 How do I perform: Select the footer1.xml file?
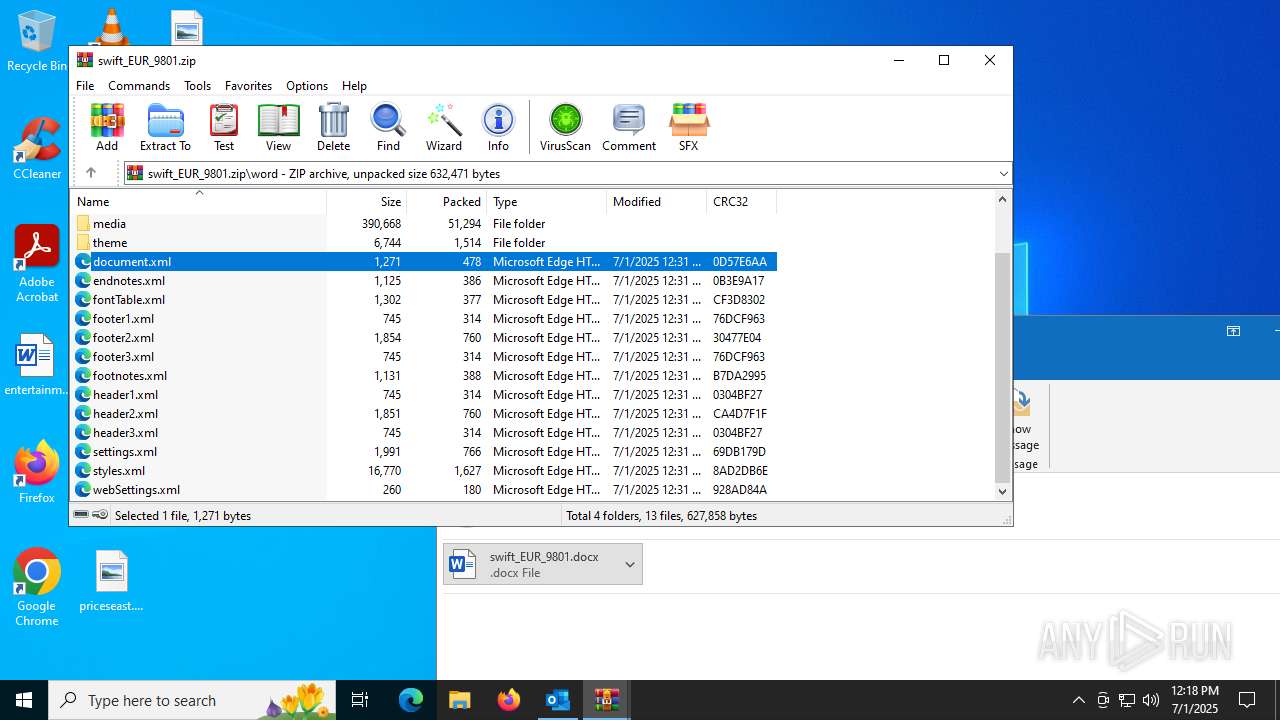(x=424, y=319)
